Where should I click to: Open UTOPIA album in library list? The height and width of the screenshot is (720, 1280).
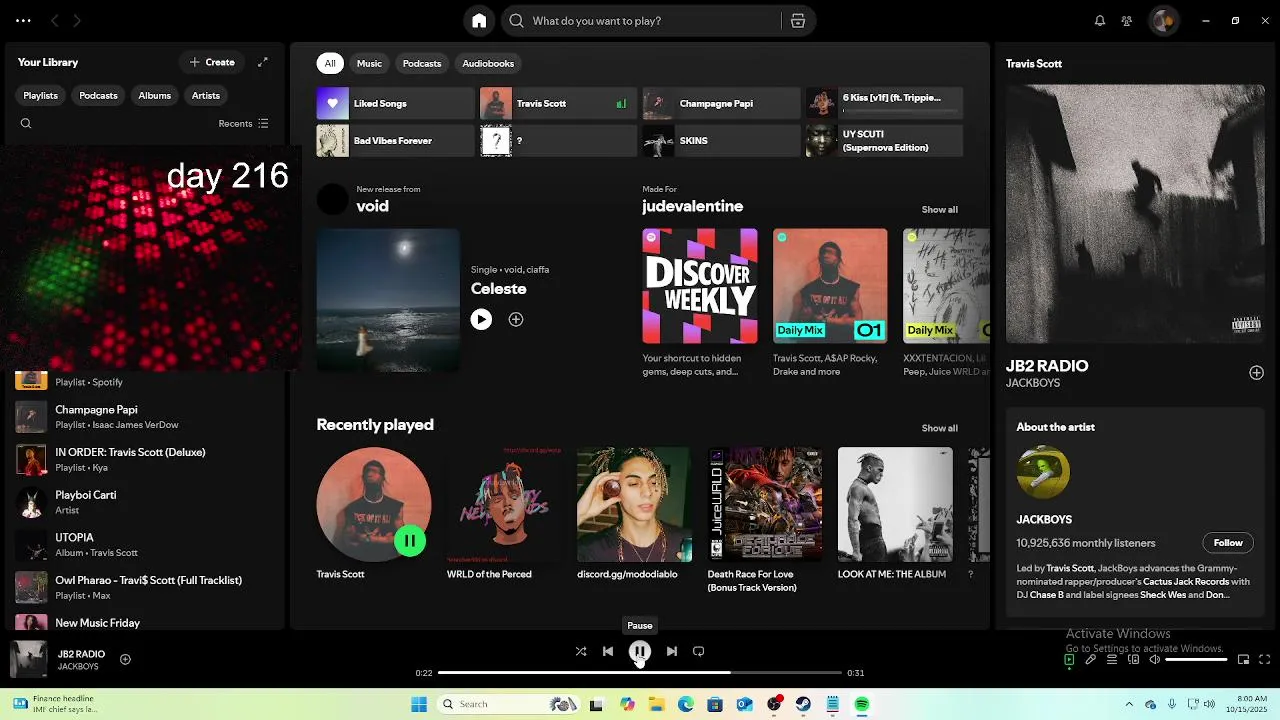click(145, 545)
